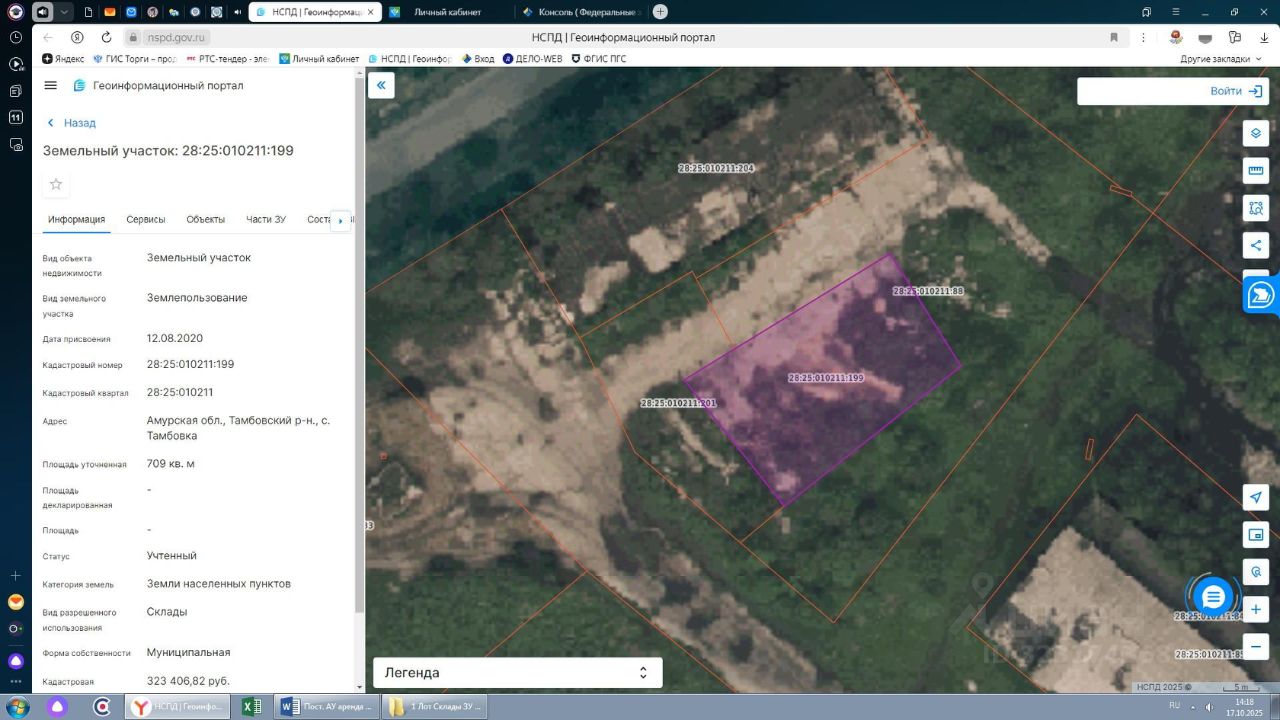This screenshot has height=720, width=1280.
Task: Open the Yandex home button beside the address bar
Action: point(77,37)
